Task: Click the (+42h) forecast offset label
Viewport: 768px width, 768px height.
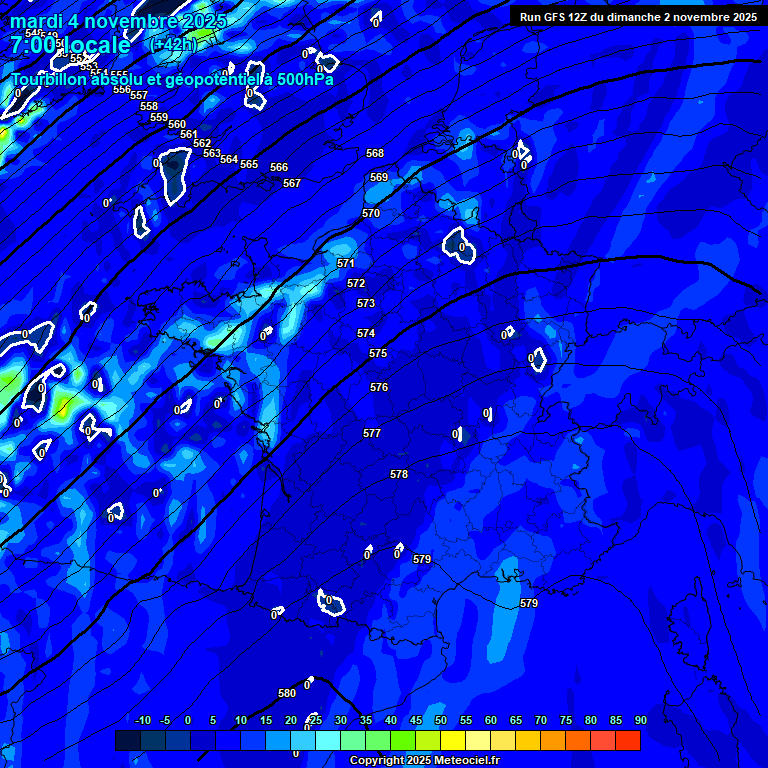Action: click(x=173, y=45)
